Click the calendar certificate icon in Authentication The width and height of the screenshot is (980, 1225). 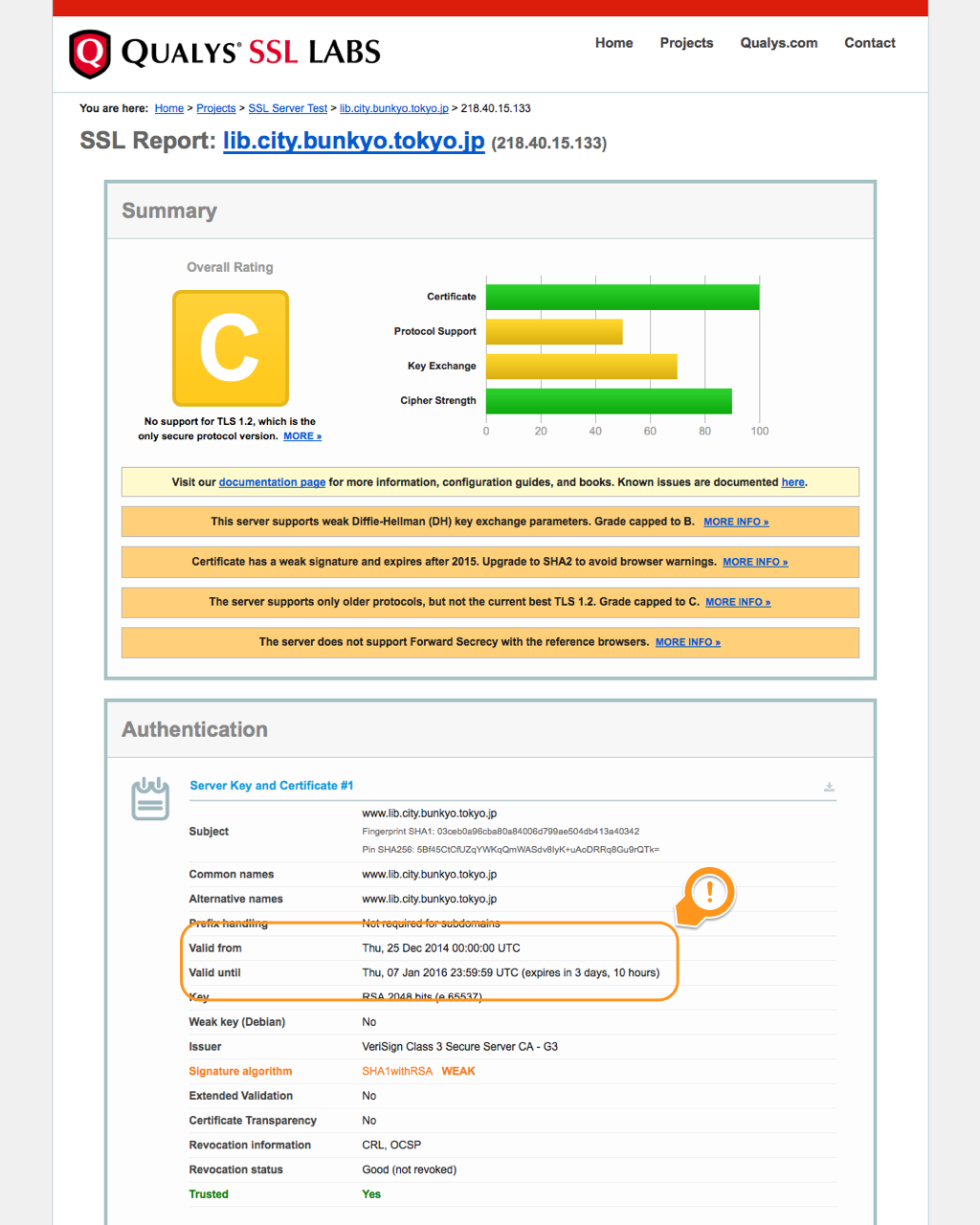[150, 798]
